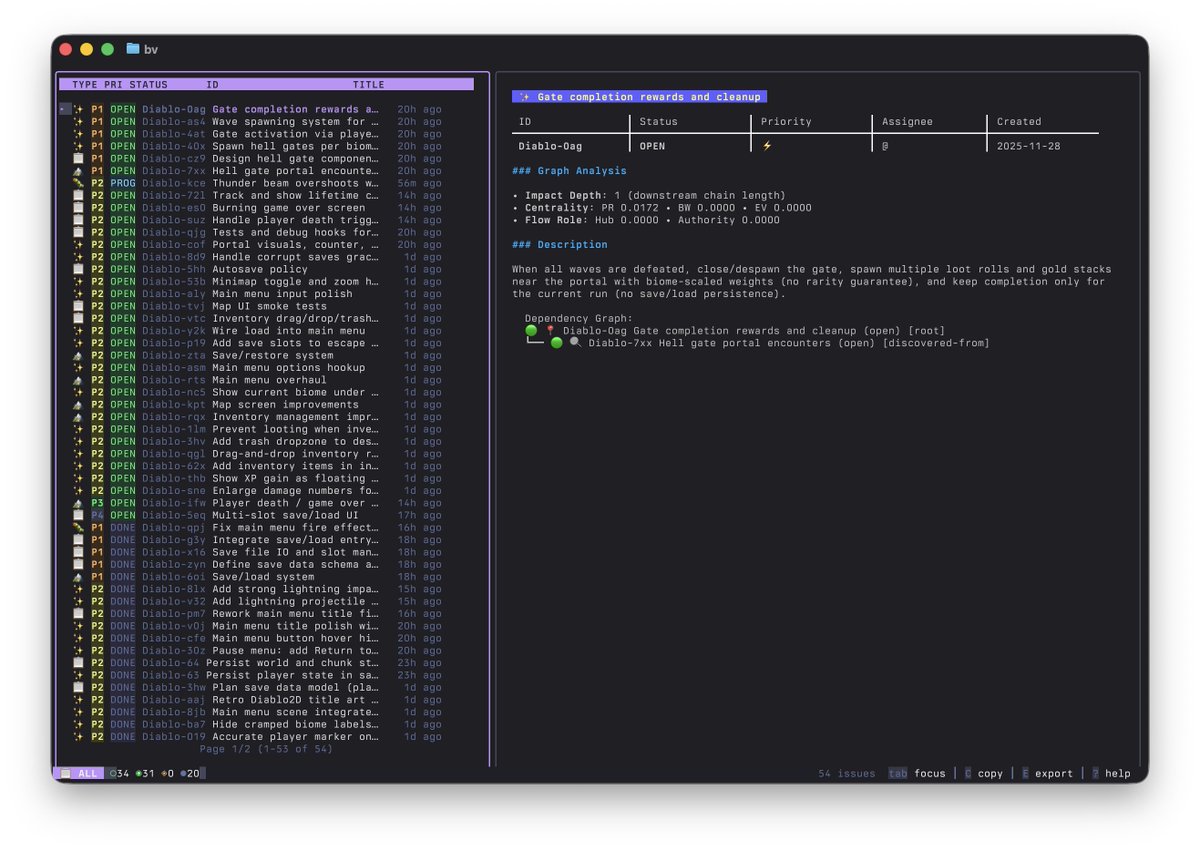Click the export shortcut in footer
Image resolution: width=1200 pixels, height=851 pixels.
pos(1047,774)
